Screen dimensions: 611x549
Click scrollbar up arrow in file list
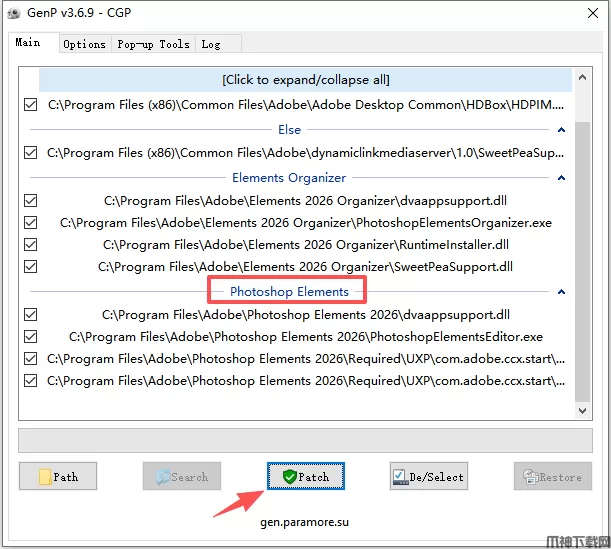pyautogui.click(x=583, y=77)
